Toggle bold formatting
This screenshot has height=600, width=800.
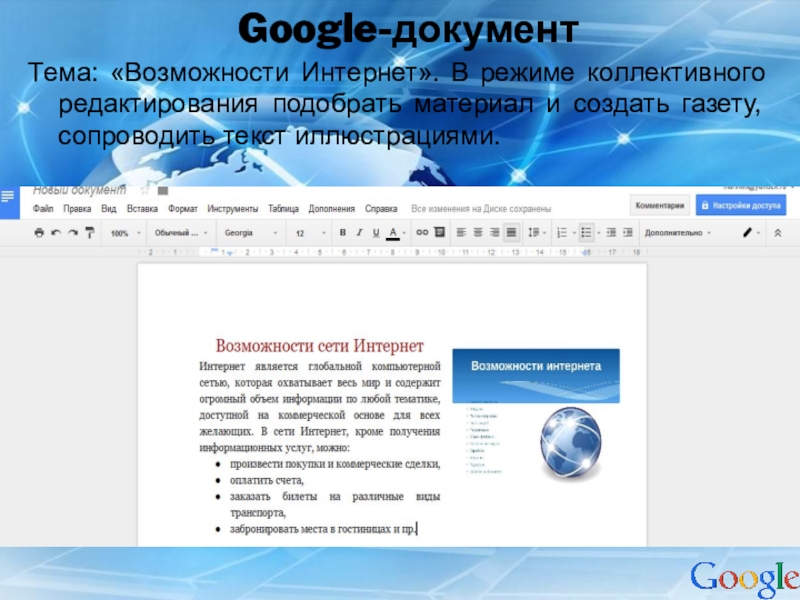click(342, 232)
